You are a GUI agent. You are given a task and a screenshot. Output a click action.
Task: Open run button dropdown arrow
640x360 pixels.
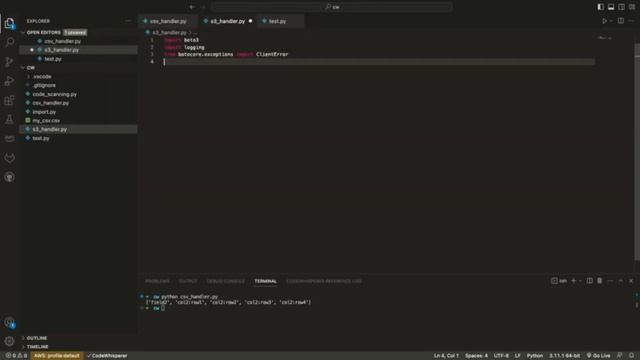point(611,21)
